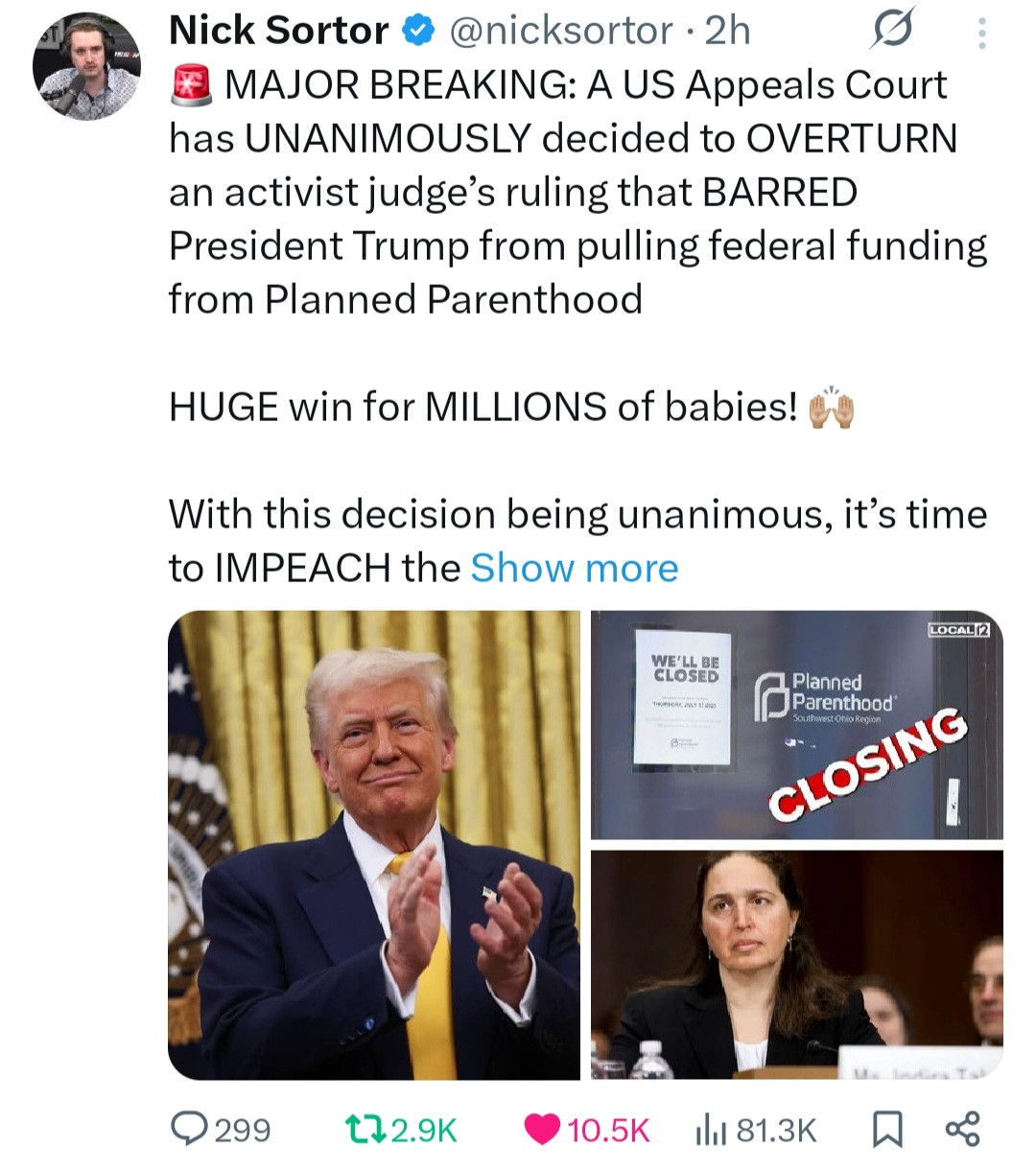Viewport: 1036px width, 1171px height.
Task: Open Nick Sortor's profile avatar
Action: pos(87,66)
